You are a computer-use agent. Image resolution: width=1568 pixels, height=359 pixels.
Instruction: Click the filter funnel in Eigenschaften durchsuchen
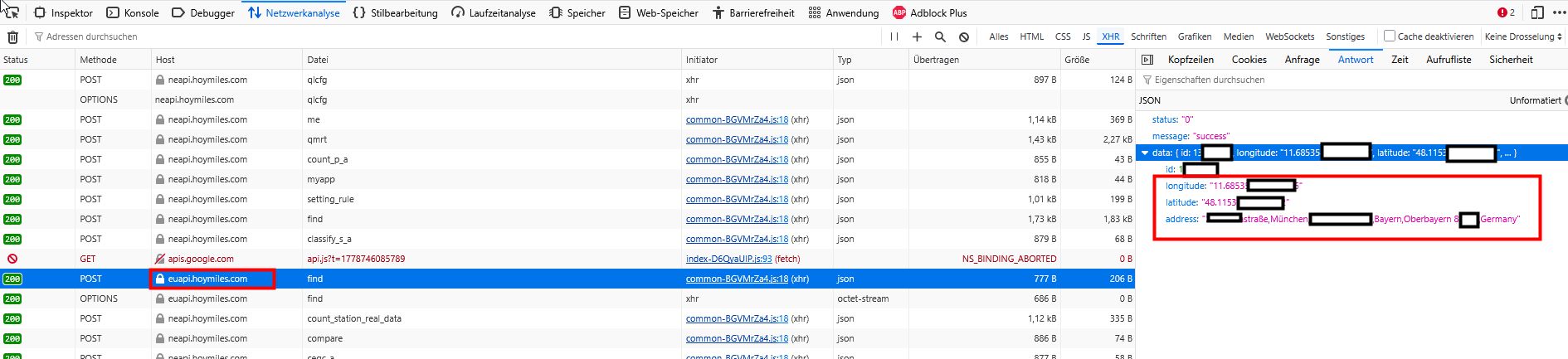[1147, 80]
